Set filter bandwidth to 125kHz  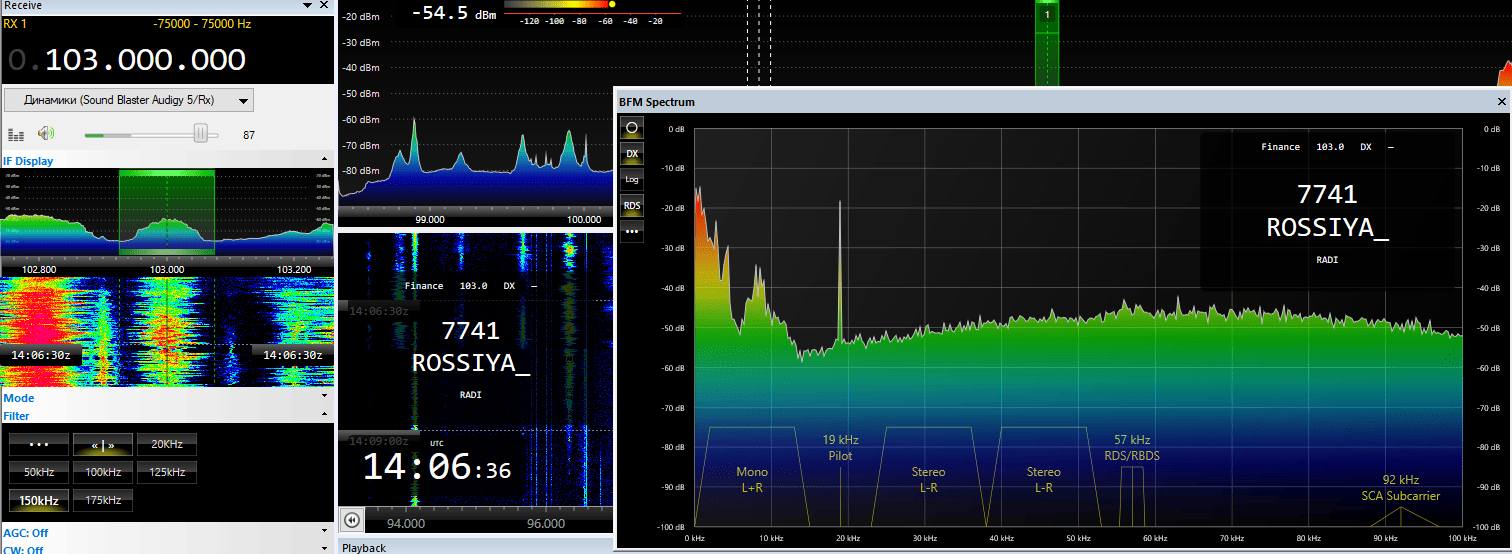pos(167,472)
